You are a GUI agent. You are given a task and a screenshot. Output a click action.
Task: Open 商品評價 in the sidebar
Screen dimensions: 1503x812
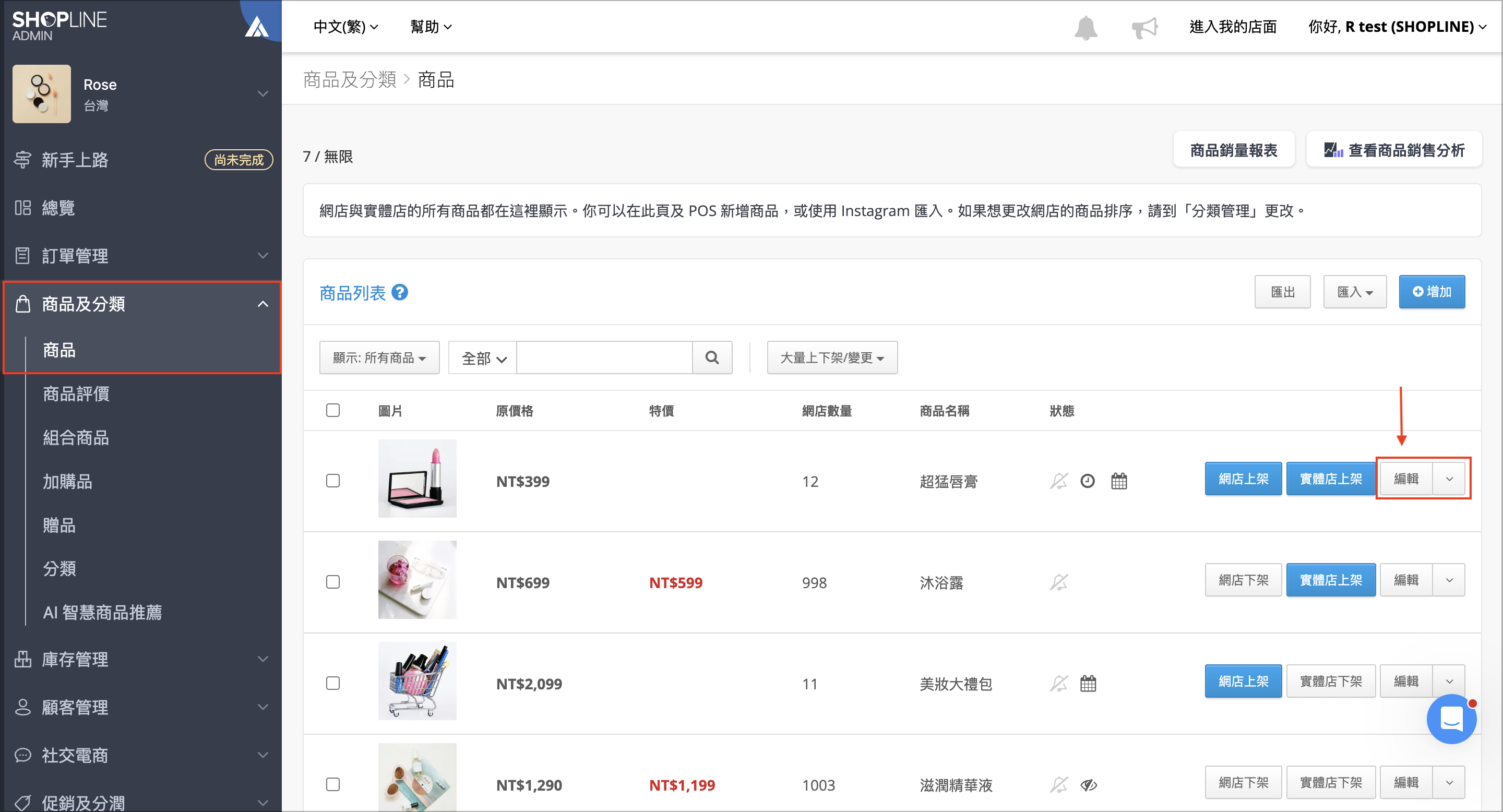click(x=76, y=394)
